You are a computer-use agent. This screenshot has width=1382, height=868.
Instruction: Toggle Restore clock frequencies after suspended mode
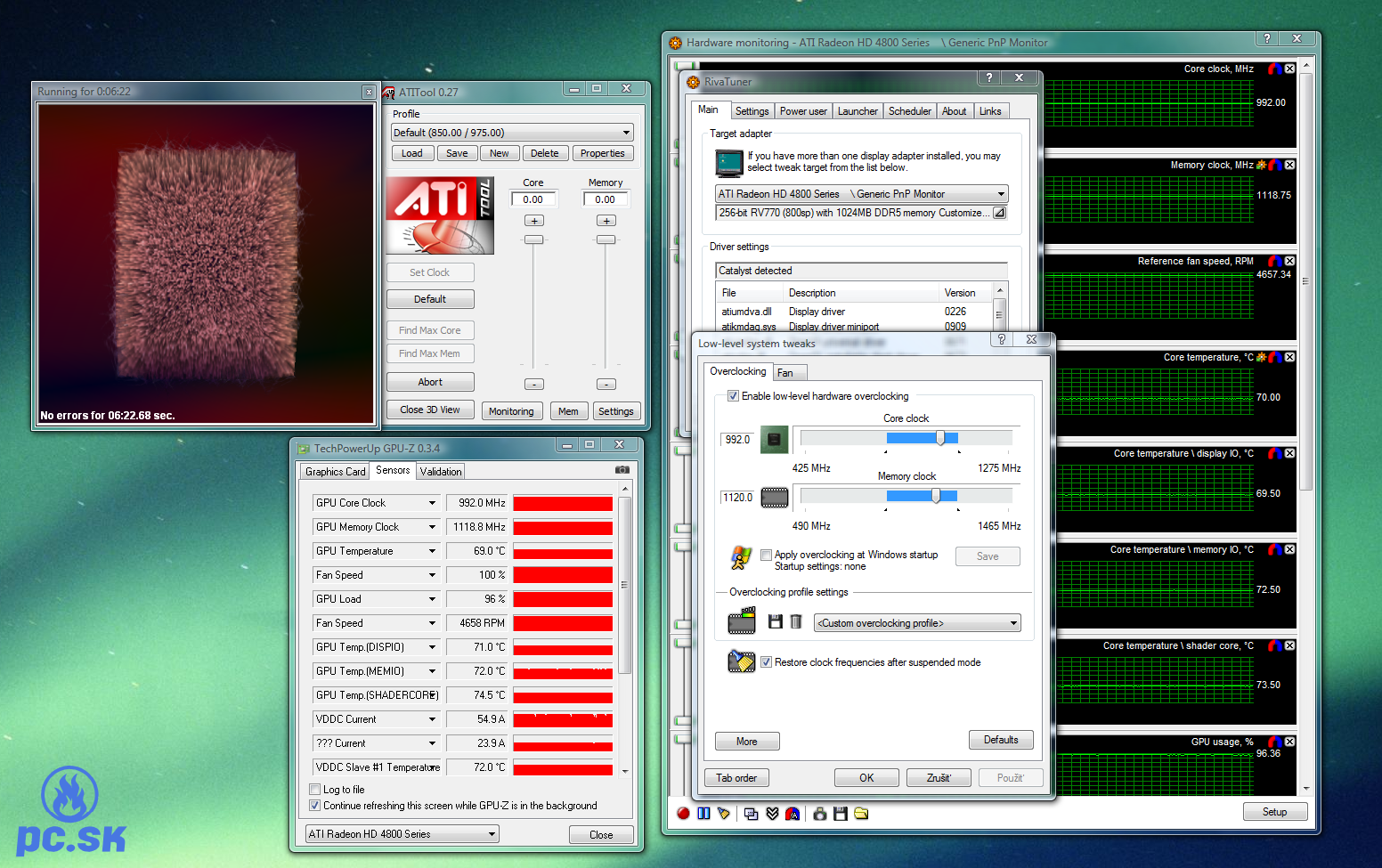click(x=766, y=662)
